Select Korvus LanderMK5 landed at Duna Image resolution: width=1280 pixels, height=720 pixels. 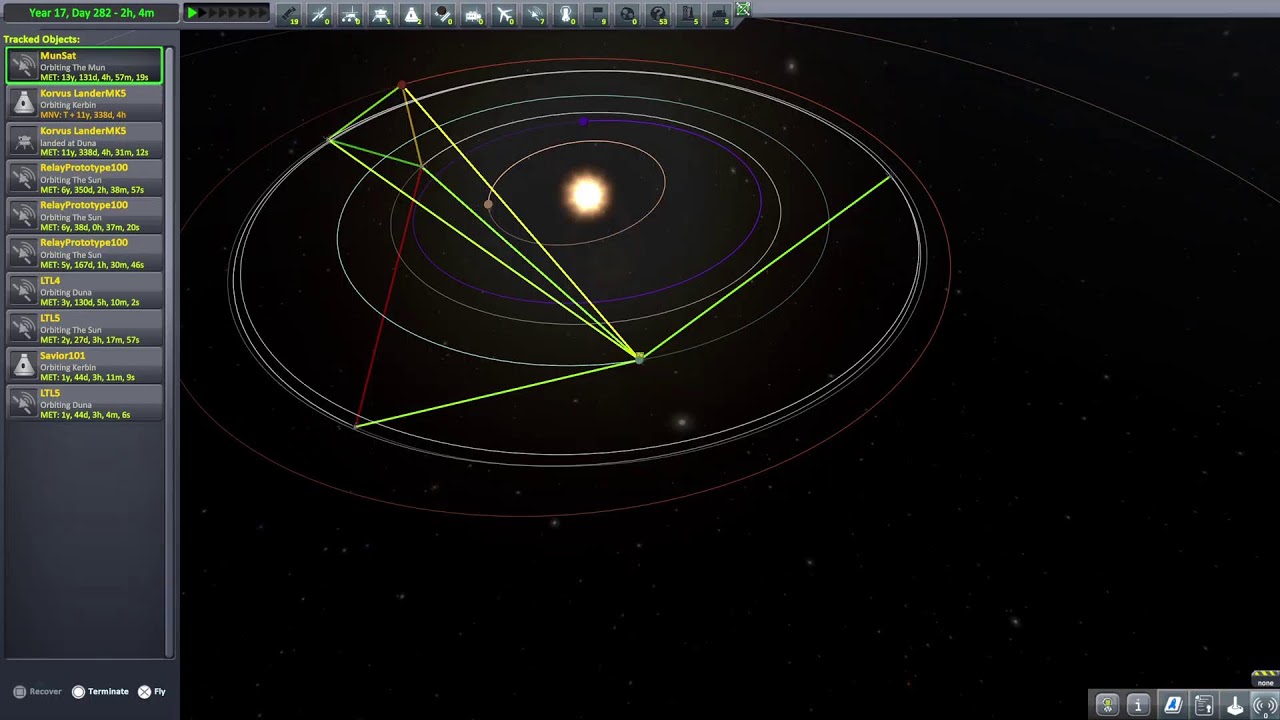[x=84, y=140]
